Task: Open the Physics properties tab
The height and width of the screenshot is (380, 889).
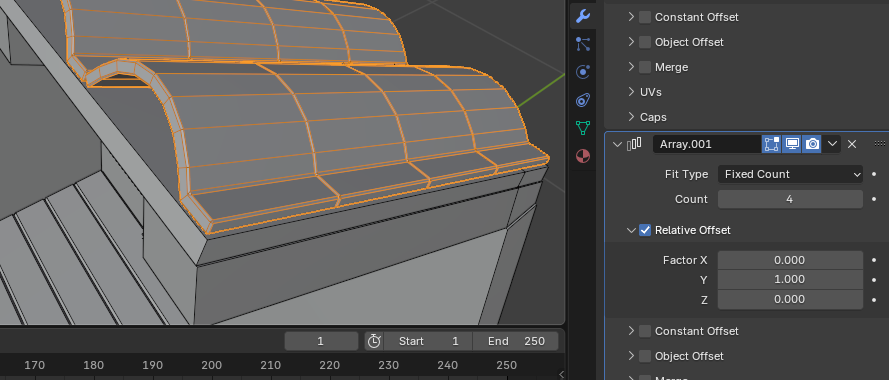Action: tap(583, 72)
